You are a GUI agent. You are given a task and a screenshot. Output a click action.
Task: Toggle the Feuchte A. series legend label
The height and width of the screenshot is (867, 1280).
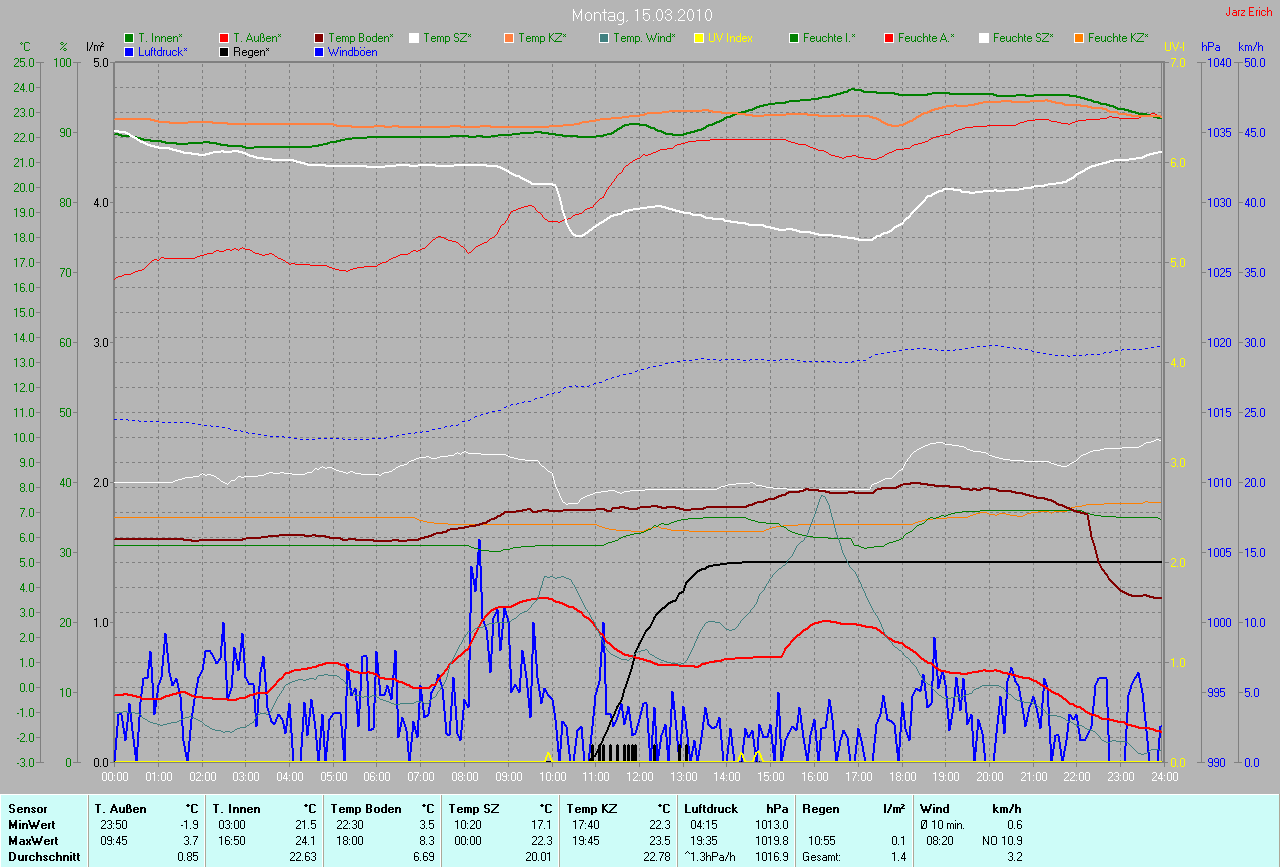click(925, 38)
